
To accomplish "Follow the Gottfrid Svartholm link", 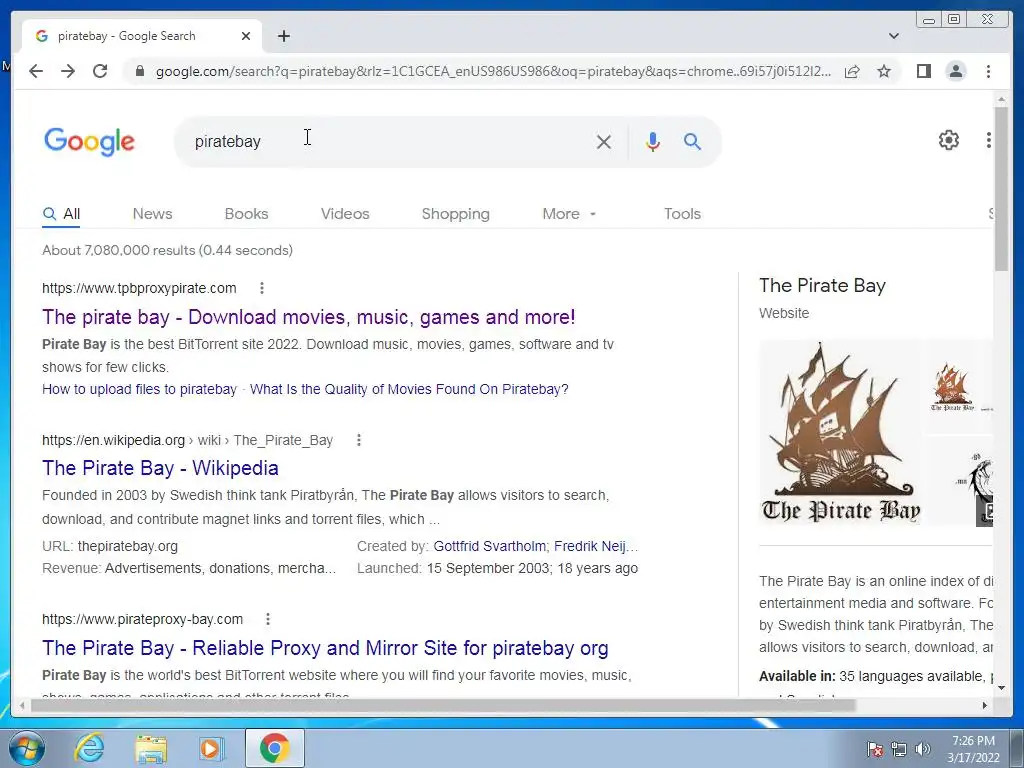I will pyautogui.click(x=489, y=547).
